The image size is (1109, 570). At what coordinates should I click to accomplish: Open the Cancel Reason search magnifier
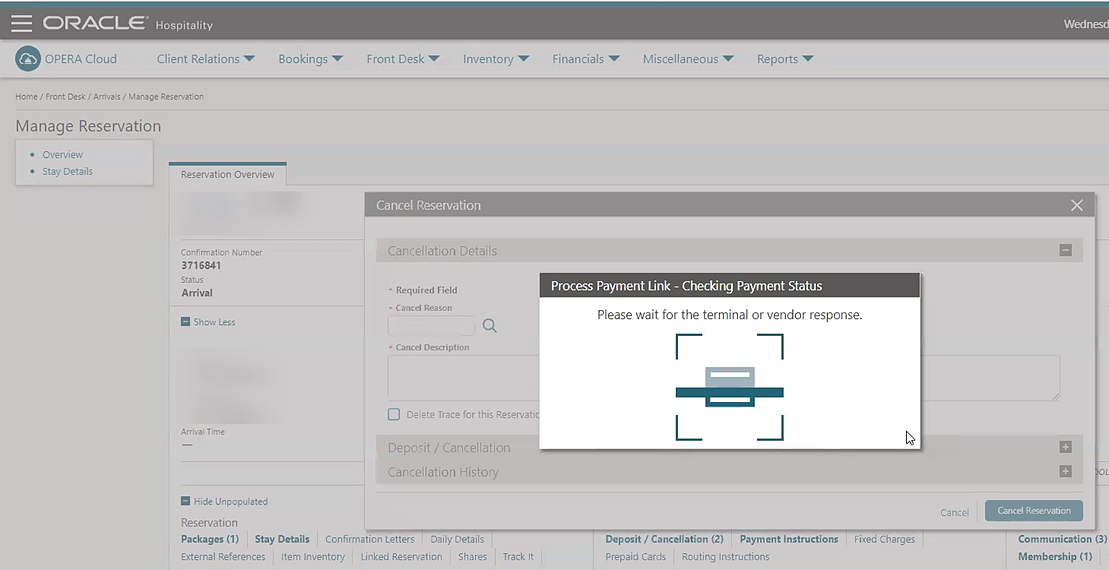point(489,325)
